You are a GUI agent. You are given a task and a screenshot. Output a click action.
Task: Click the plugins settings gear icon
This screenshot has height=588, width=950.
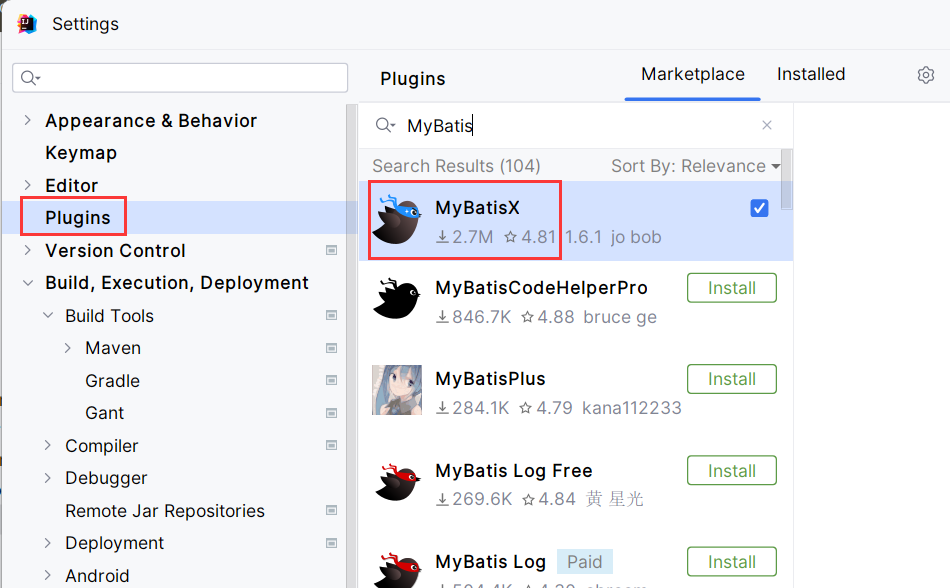click(x=925, y=74)
